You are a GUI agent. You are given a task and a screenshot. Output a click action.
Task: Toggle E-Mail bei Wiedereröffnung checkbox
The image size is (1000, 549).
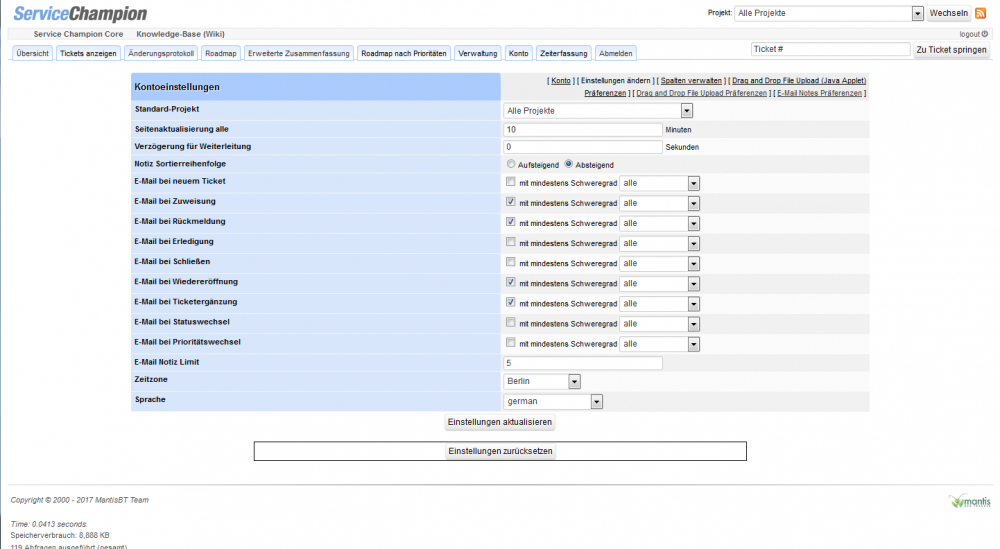[x=510, y=282]
